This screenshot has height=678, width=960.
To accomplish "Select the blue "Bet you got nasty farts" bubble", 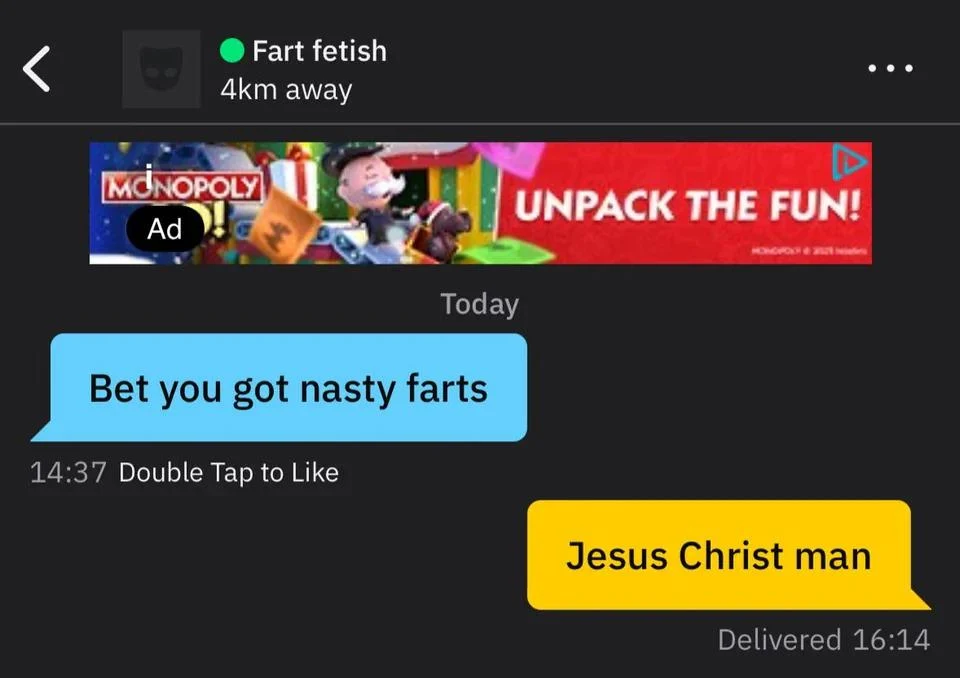I will (288, 387).
